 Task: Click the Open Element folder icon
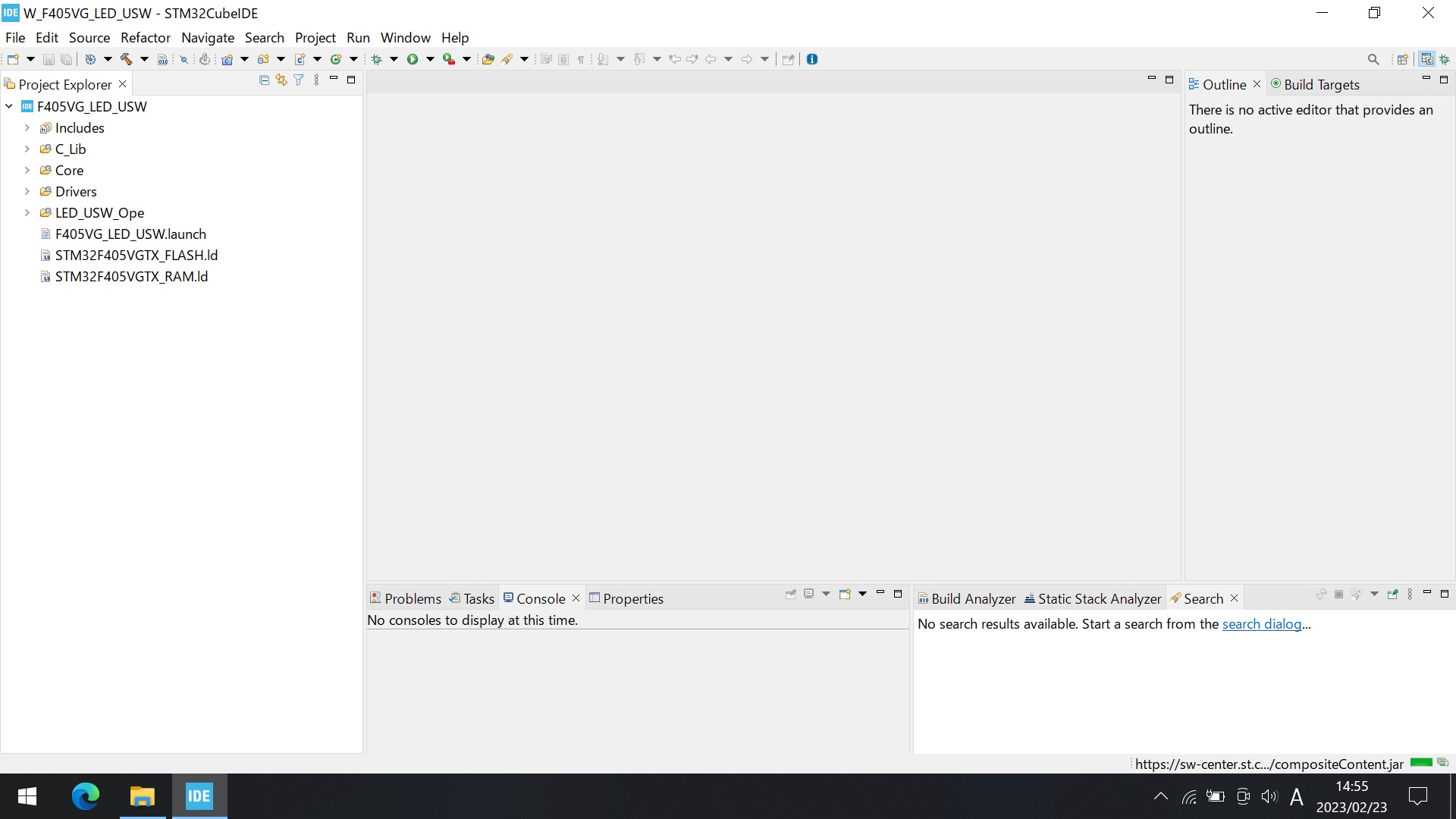(x=488, y=59)
